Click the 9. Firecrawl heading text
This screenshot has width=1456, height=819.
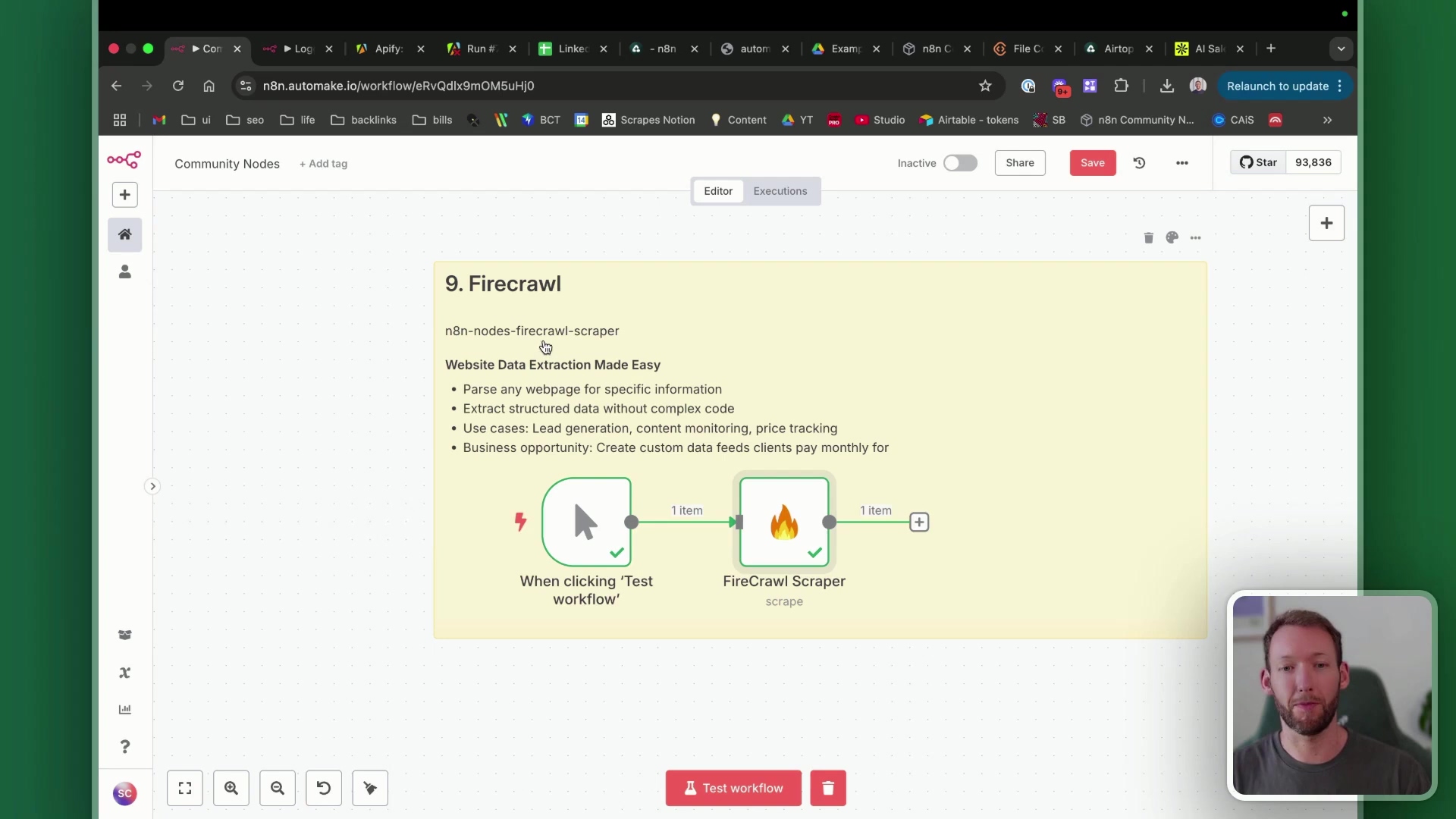(503, 284)
